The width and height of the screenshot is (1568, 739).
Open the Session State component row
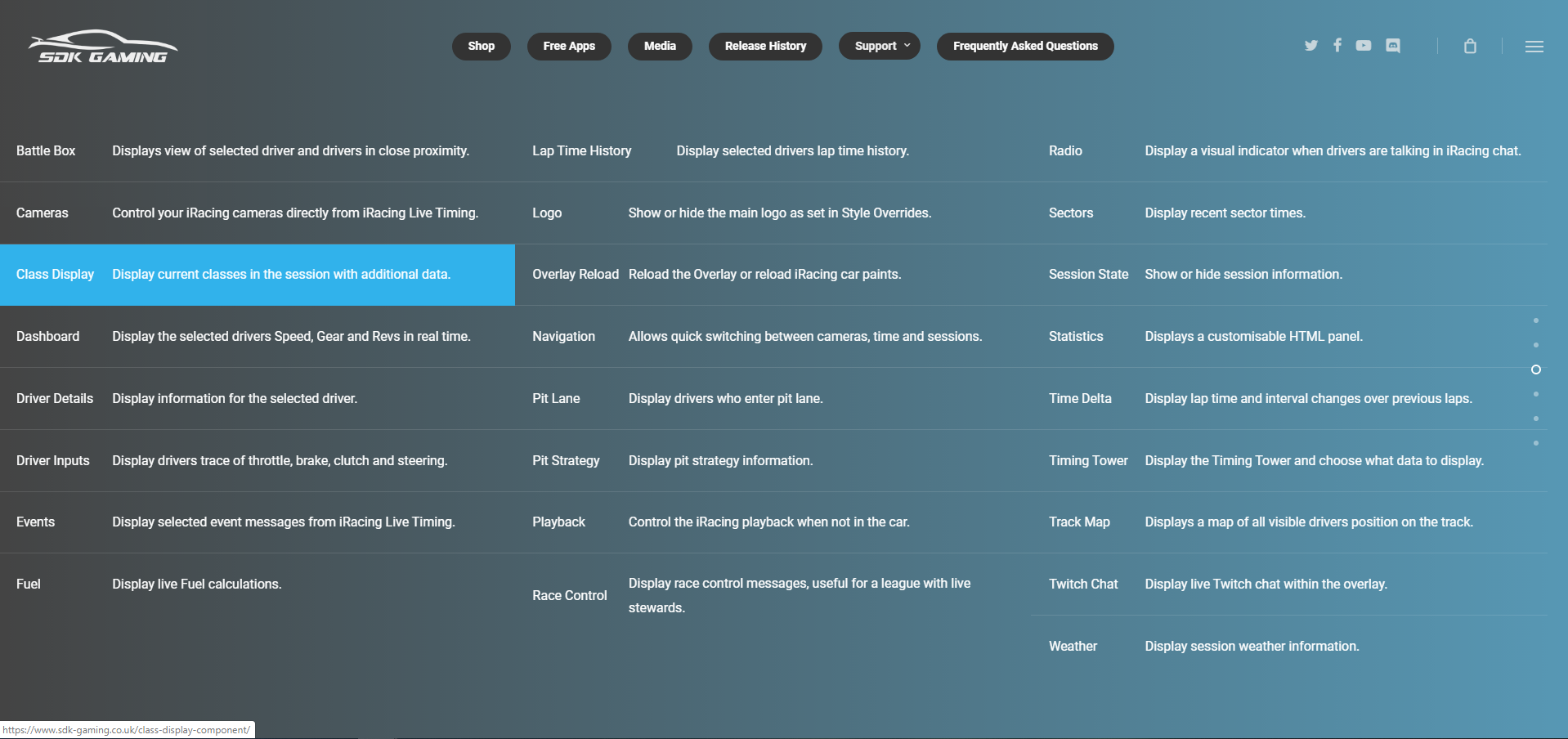pyautogui.click(x=1289, y=275)
